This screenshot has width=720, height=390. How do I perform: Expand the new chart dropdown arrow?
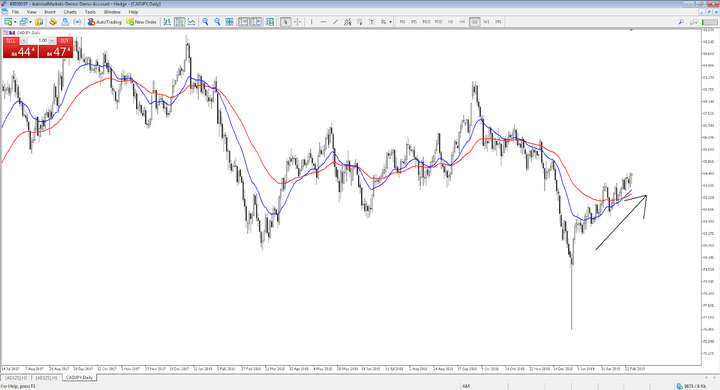coord(15,22)
